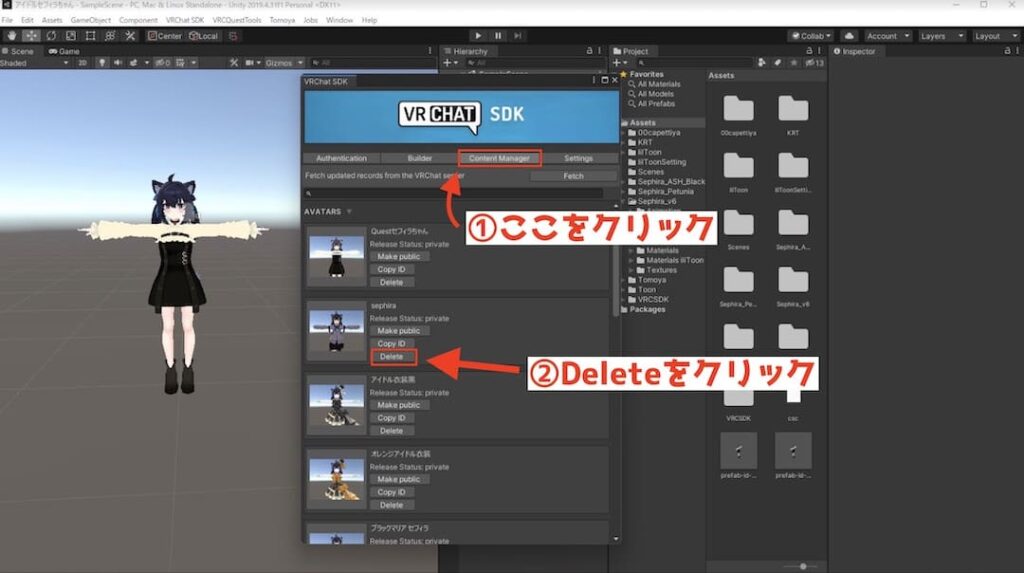Open the Shaded draw mode dropdown

pyautogui.click(x=35, y=63)
